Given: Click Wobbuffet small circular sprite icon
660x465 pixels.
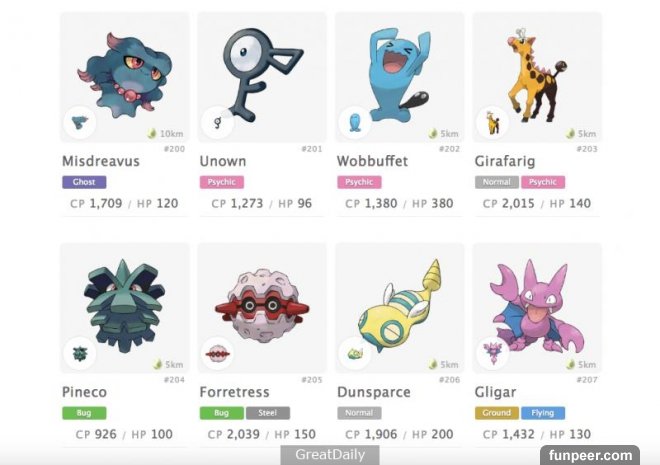Looking at the screenshot, I should (x=355, y=122).
